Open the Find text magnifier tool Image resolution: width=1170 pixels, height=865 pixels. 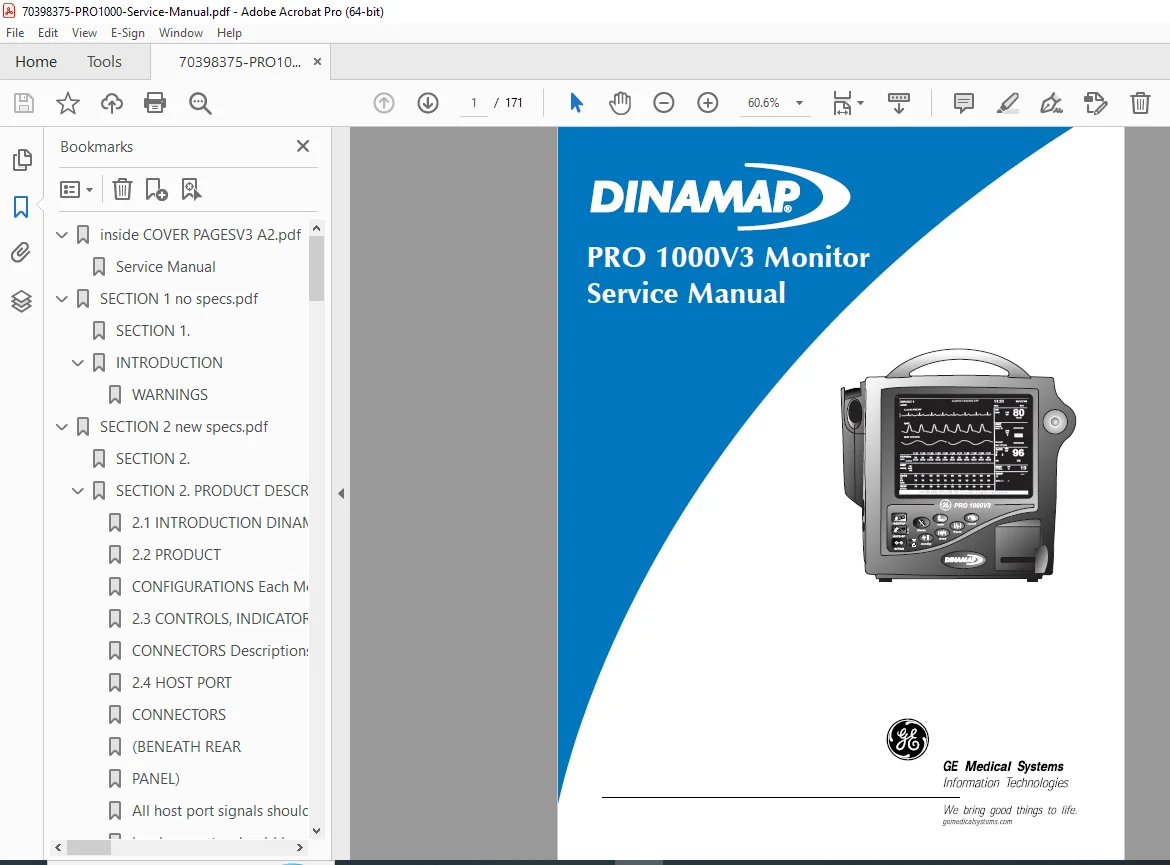click(200, 103)
